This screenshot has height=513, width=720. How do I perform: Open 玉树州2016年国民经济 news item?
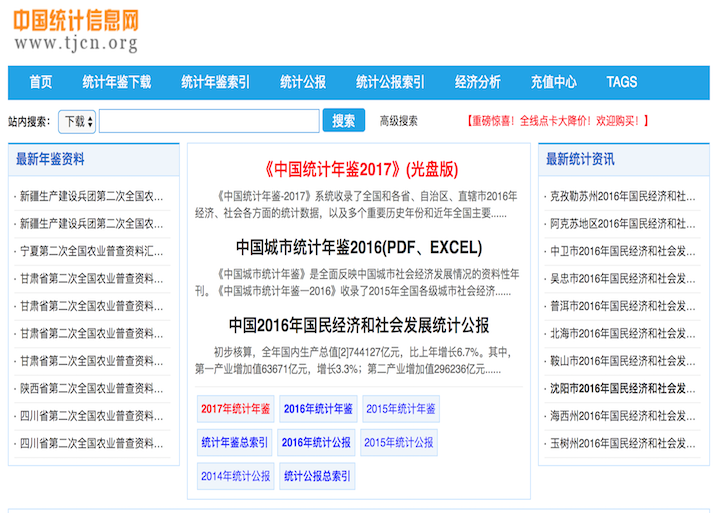coord(623,444)
